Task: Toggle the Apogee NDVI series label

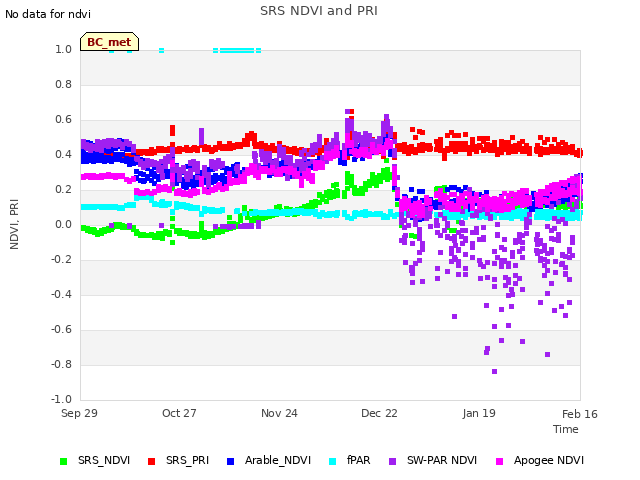Action: 549,460
